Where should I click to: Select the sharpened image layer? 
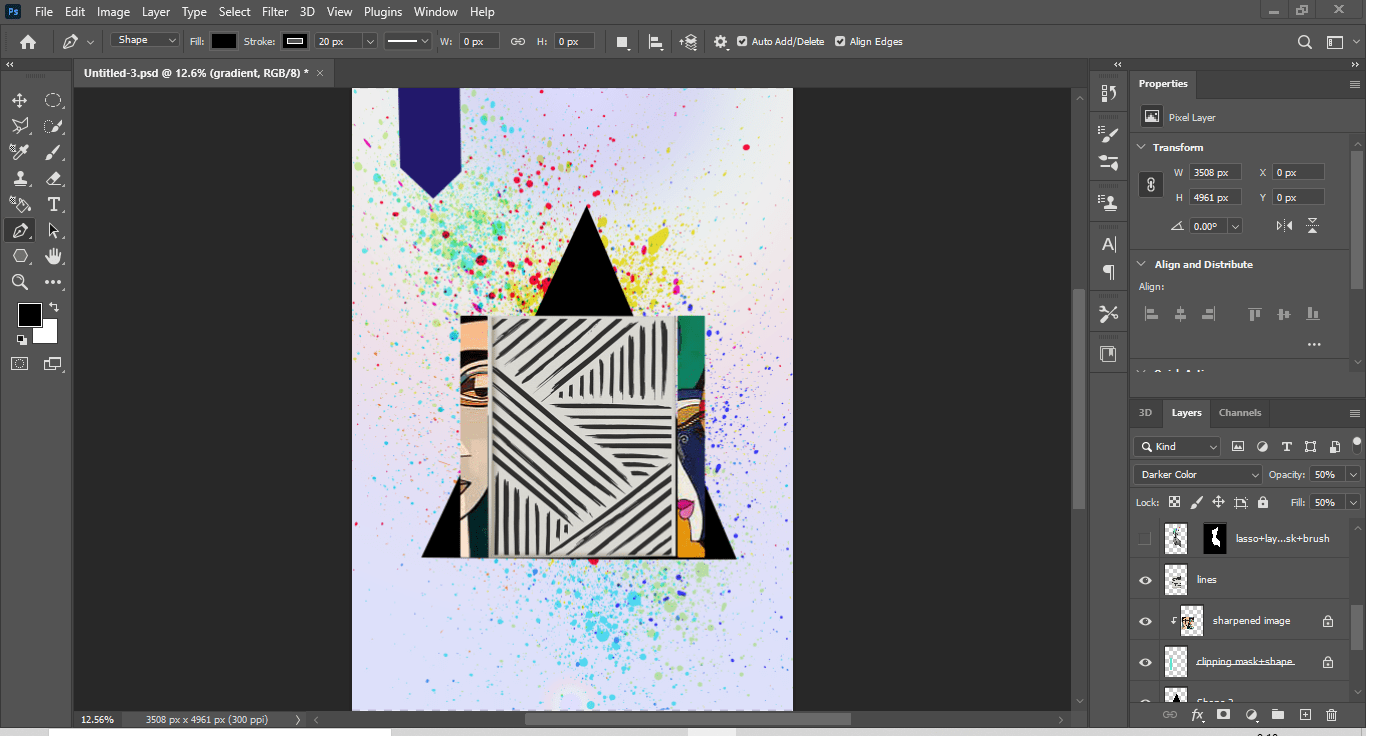(x=1251, y=621)
